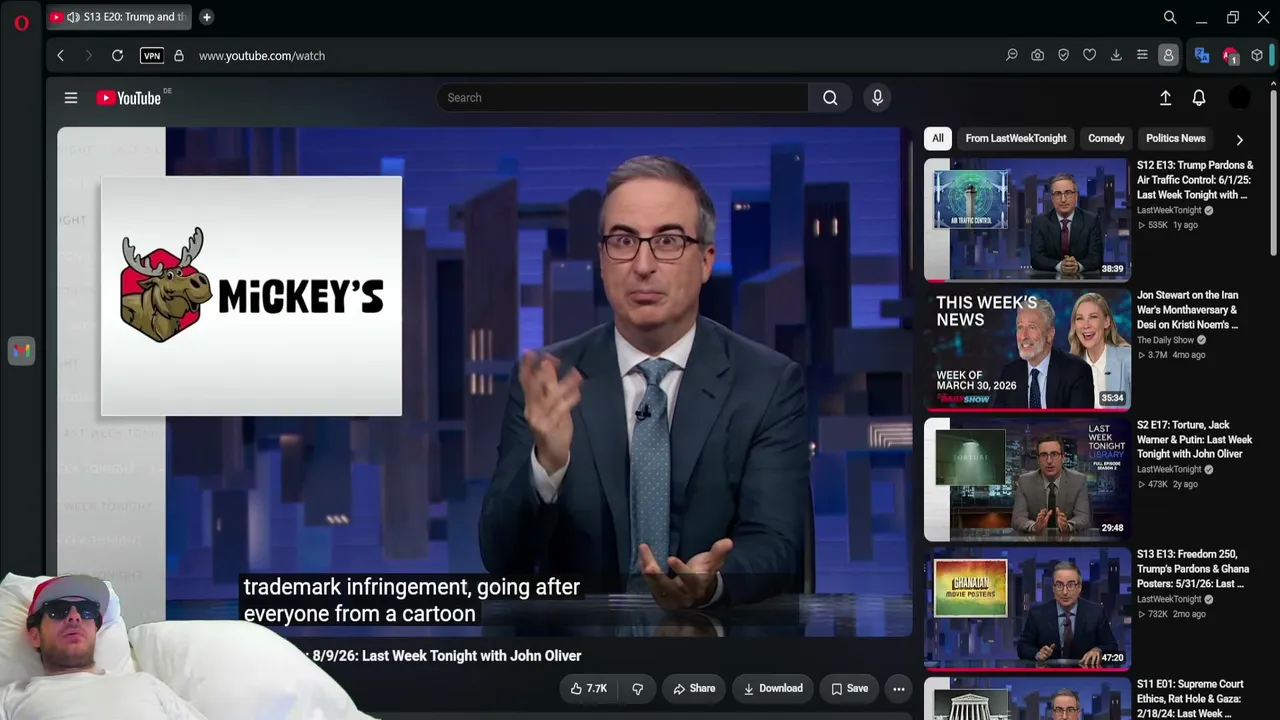
Task: Switch to the S13 E20 browser tab
Action: (x=118, y=17)
